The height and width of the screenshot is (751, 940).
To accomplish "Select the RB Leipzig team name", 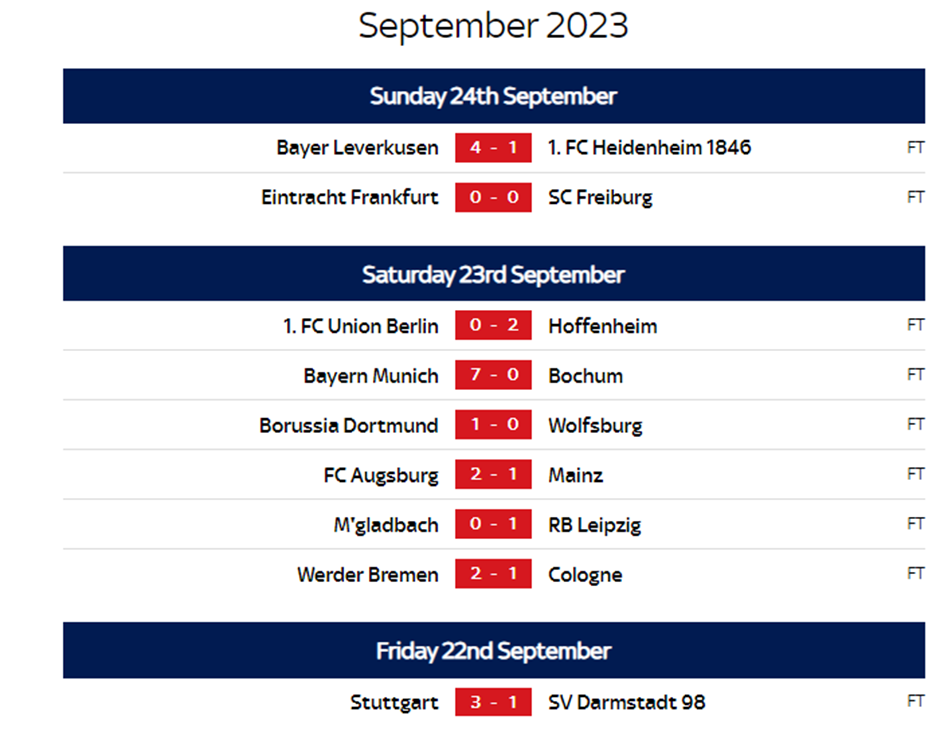I will (x=595, y=526).
